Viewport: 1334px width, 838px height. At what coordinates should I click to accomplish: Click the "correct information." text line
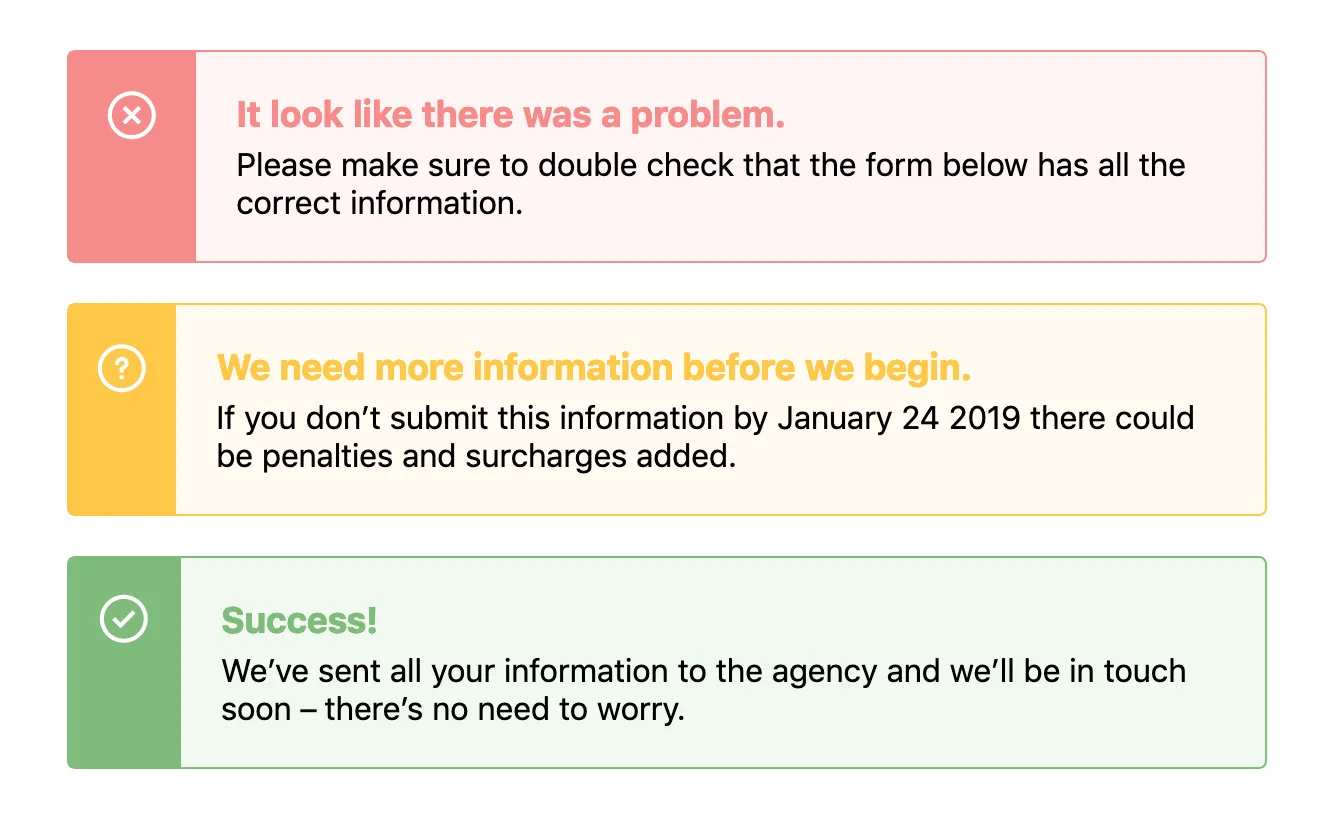[379, 203]
